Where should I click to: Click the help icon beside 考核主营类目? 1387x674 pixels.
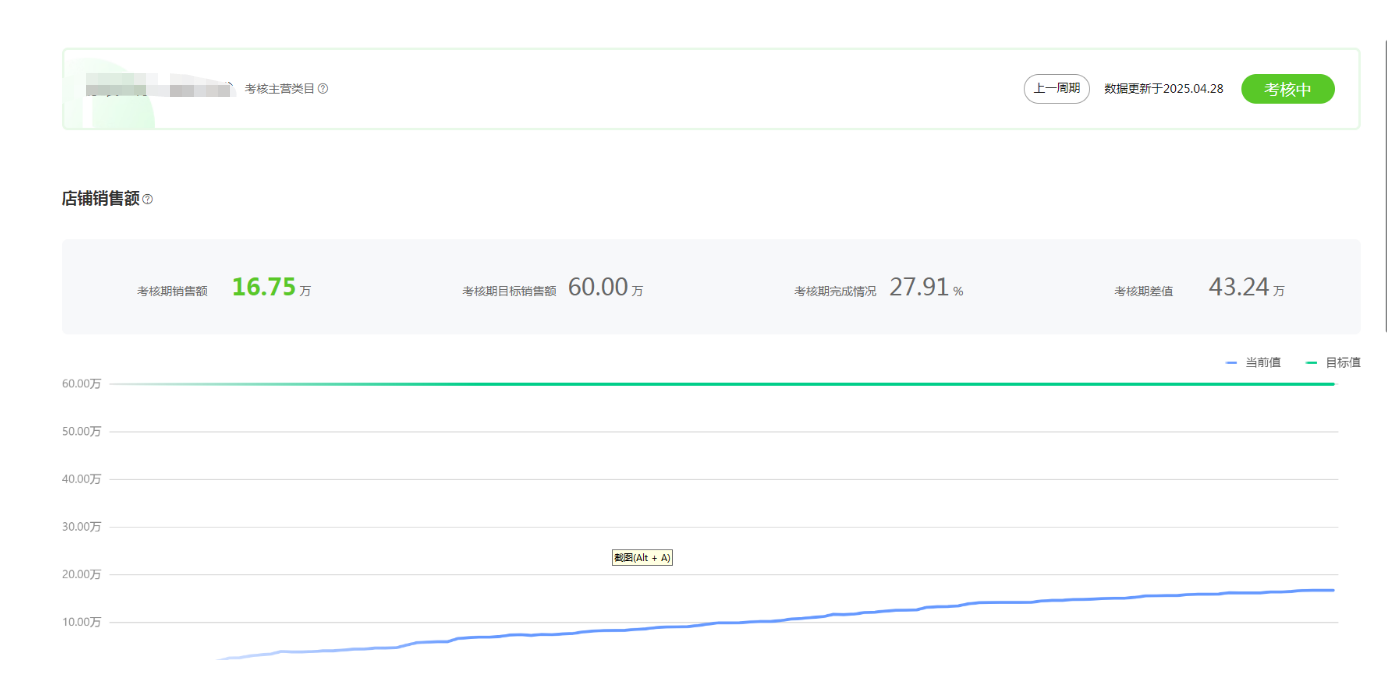click(x=323, y=89)
